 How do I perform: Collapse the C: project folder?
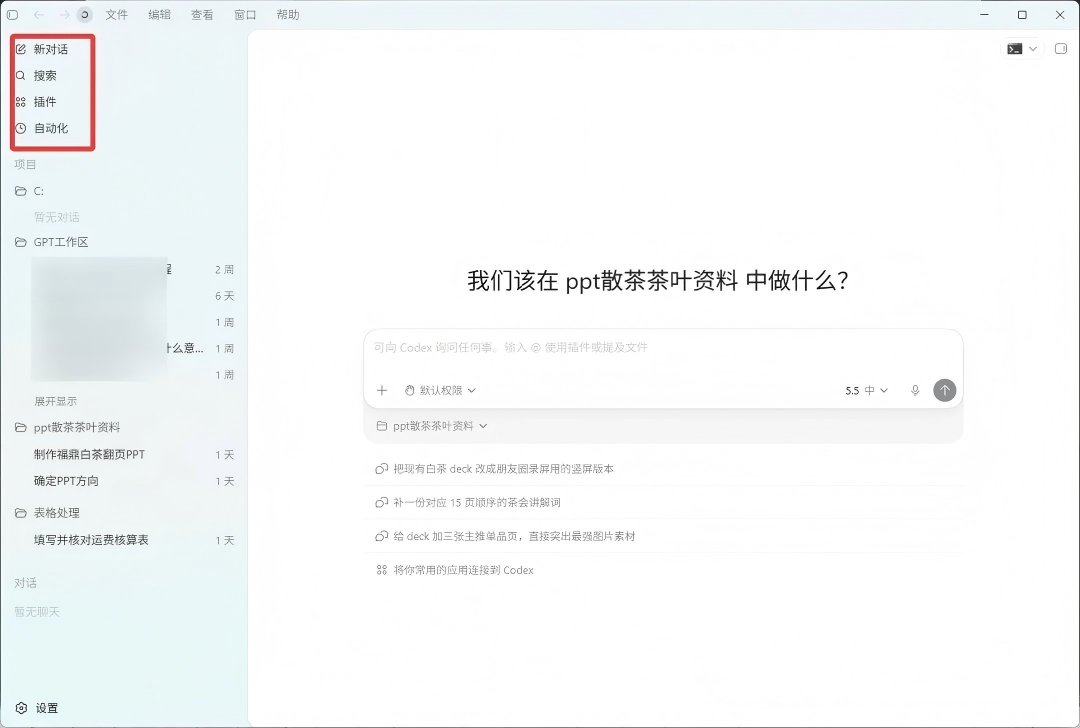[39, 191]
